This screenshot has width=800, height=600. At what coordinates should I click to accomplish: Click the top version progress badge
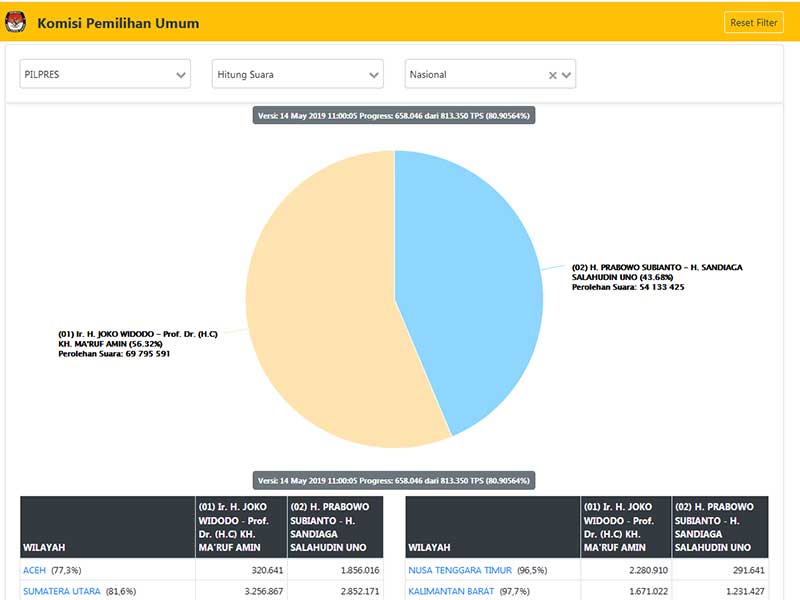(x=394, y=116)
